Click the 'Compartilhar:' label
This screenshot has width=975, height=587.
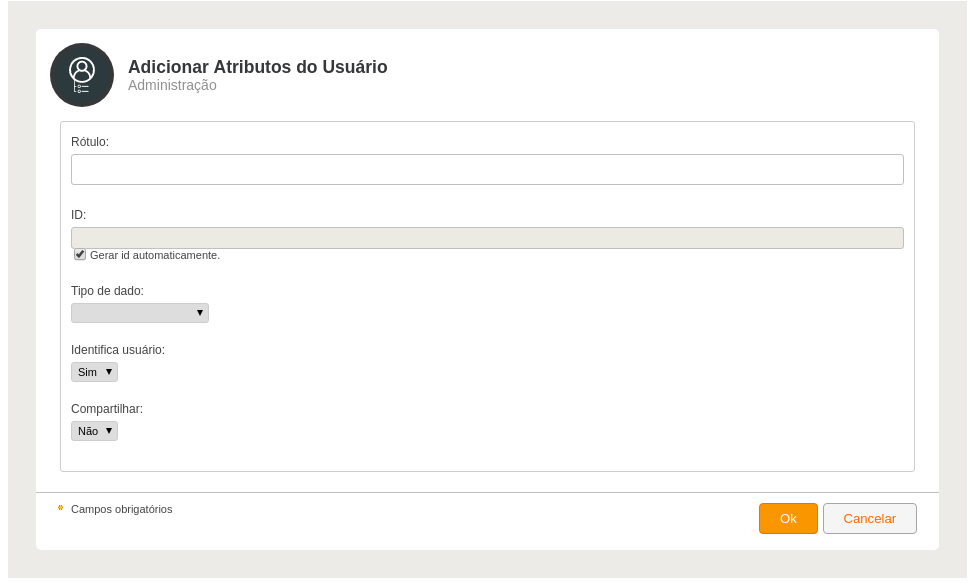pyautogui.click(x=107, y=409)
